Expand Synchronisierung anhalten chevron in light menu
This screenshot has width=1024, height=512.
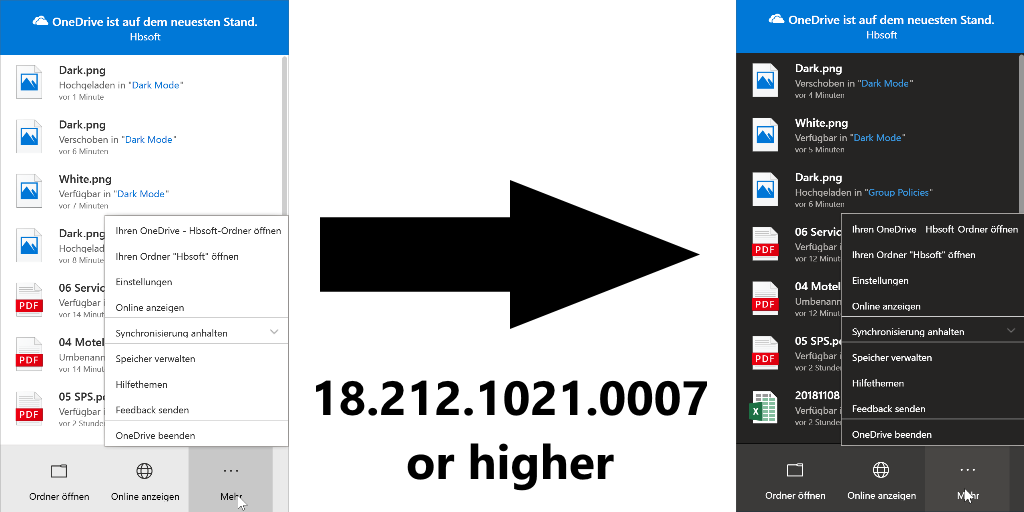274,331
